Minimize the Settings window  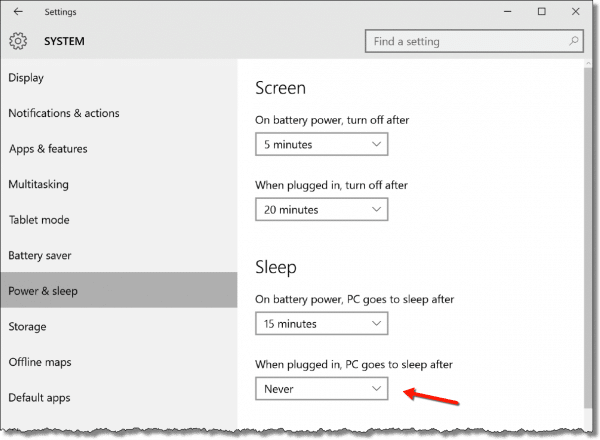click(x=507, y=12)
